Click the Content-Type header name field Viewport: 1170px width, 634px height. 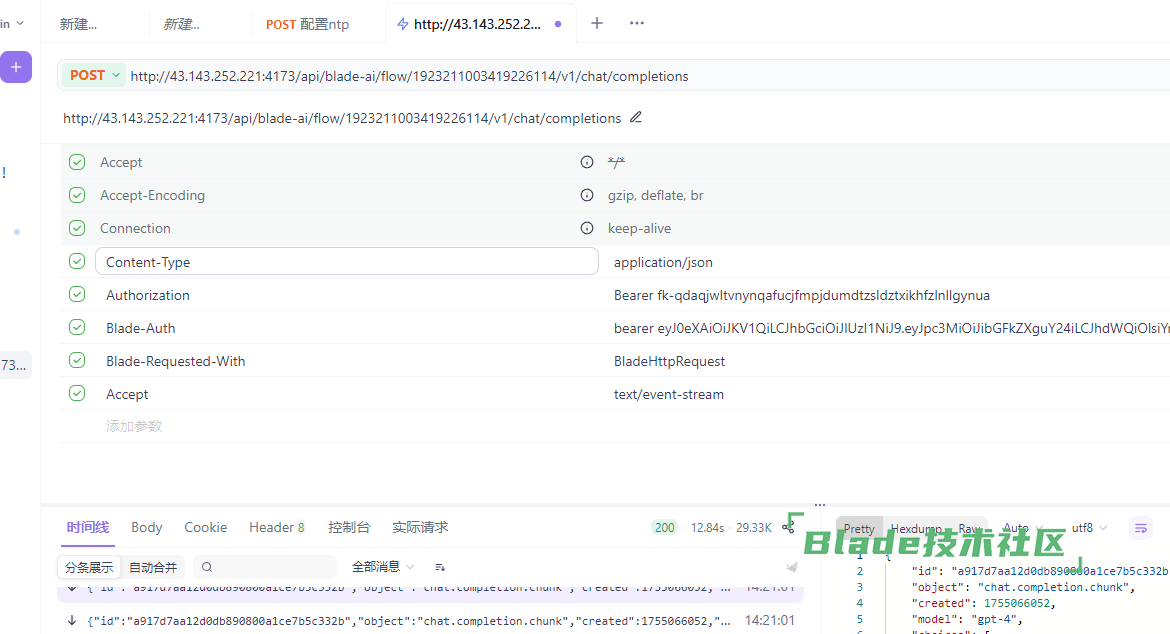tap(347, 262)
